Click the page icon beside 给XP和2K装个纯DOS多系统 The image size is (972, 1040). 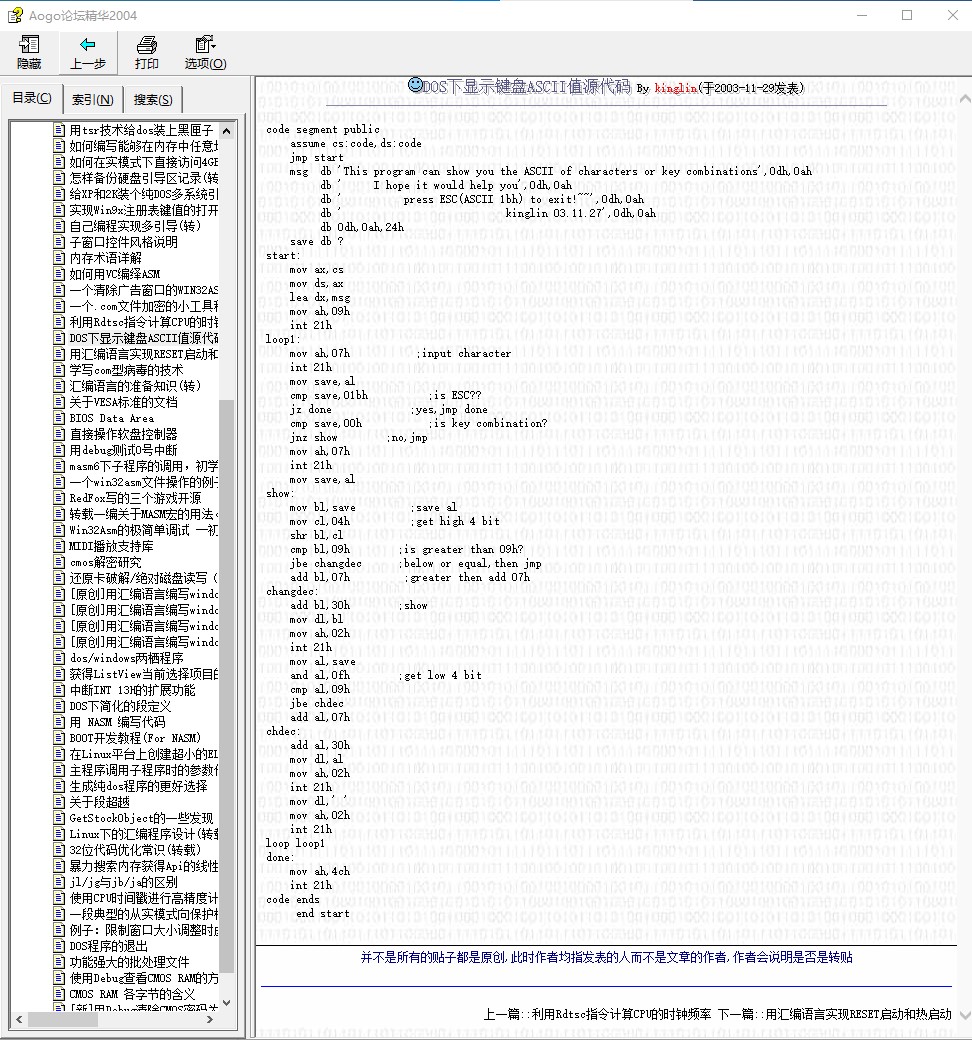(x=60, y=194)
